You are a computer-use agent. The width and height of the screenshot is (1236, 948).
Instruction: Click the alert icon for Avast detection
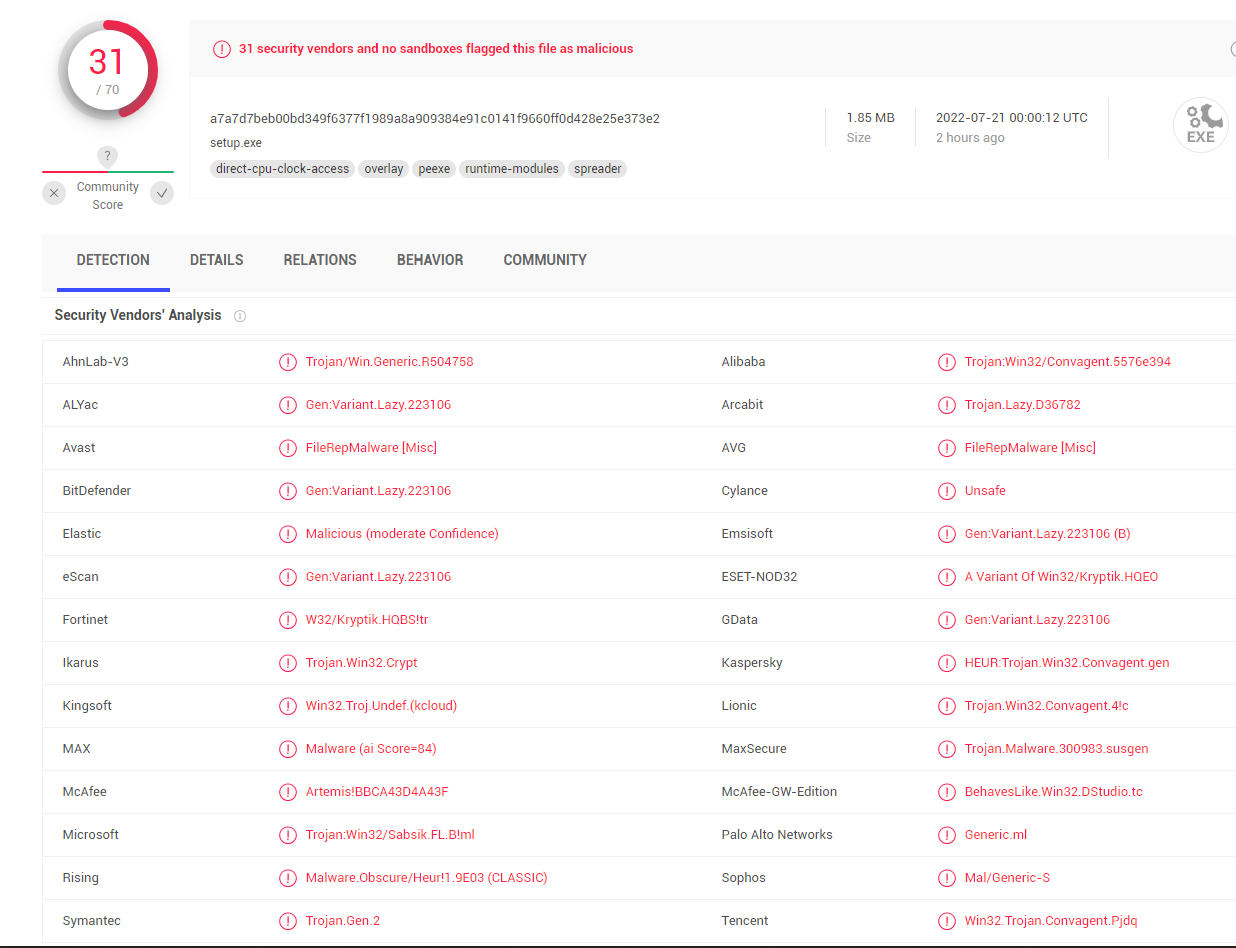pyautogui.click(x=288, y=448)
